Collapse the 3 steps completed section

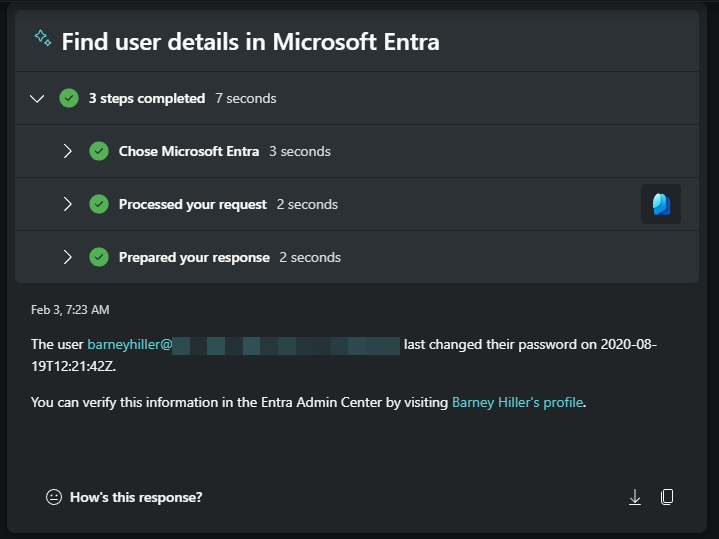coord(37,98)
